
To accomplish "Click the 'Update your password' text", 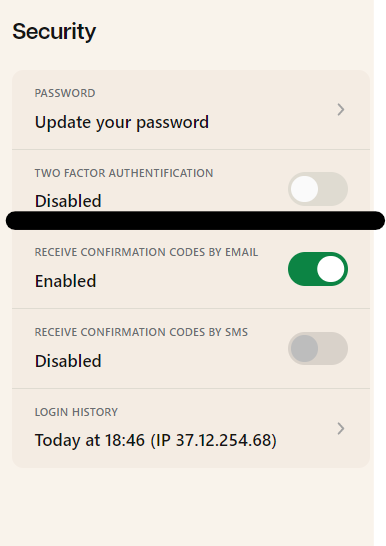I will (x=122, y=123).
